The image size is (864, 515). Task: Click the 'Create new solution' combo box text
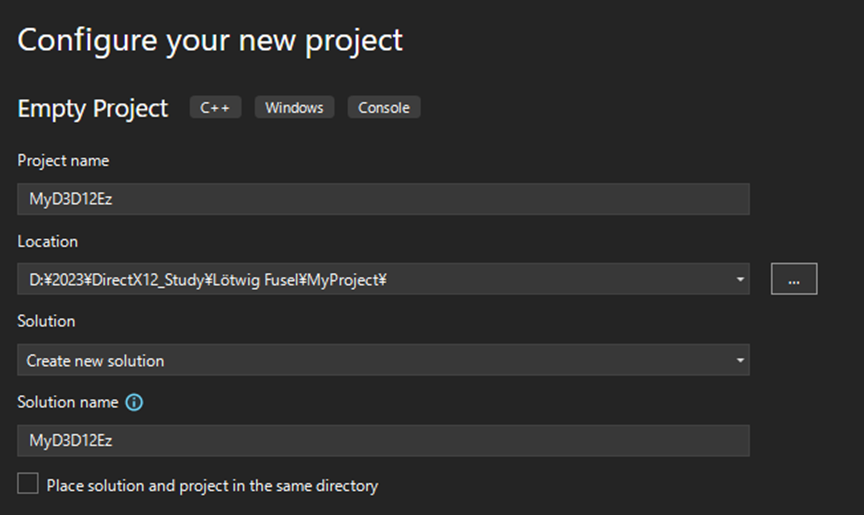click(96, 360)
